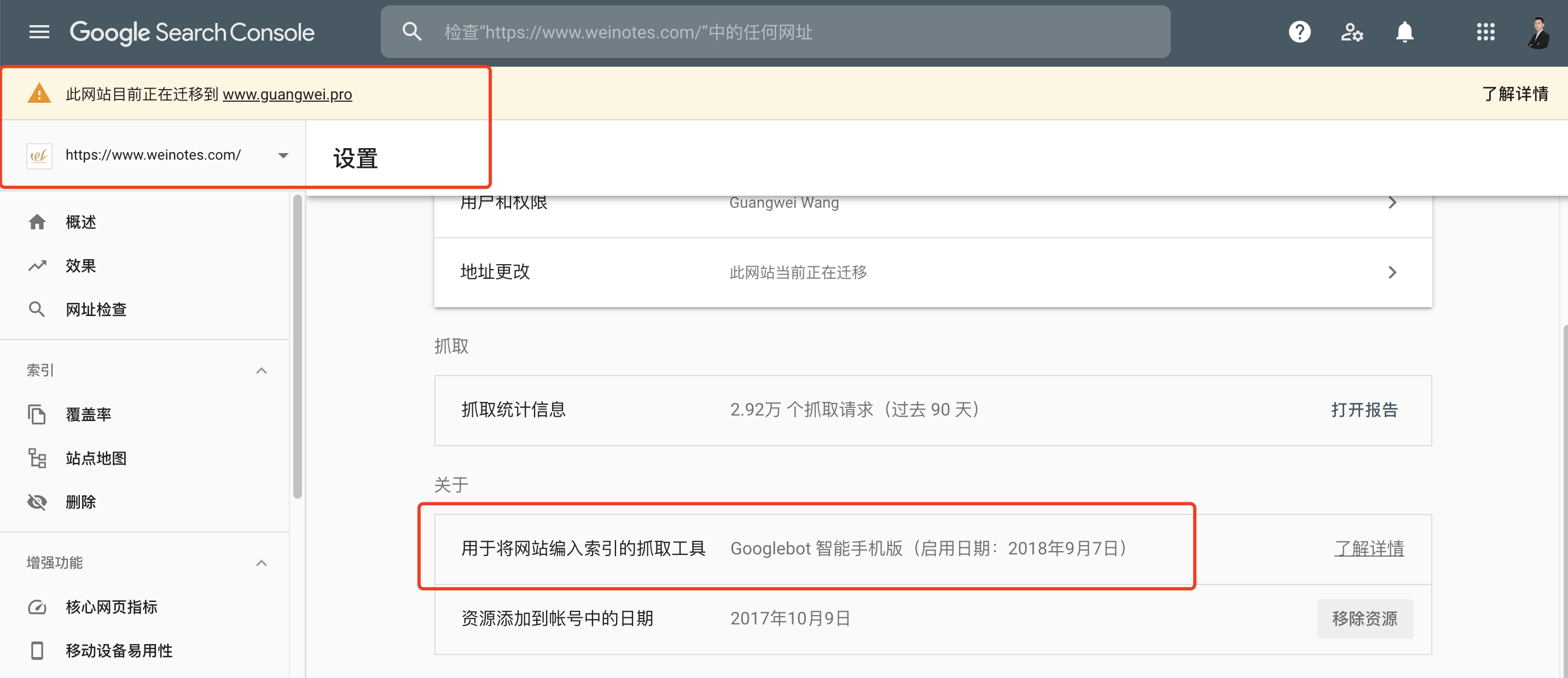Click the weinotes site favicon

(39, 156)
